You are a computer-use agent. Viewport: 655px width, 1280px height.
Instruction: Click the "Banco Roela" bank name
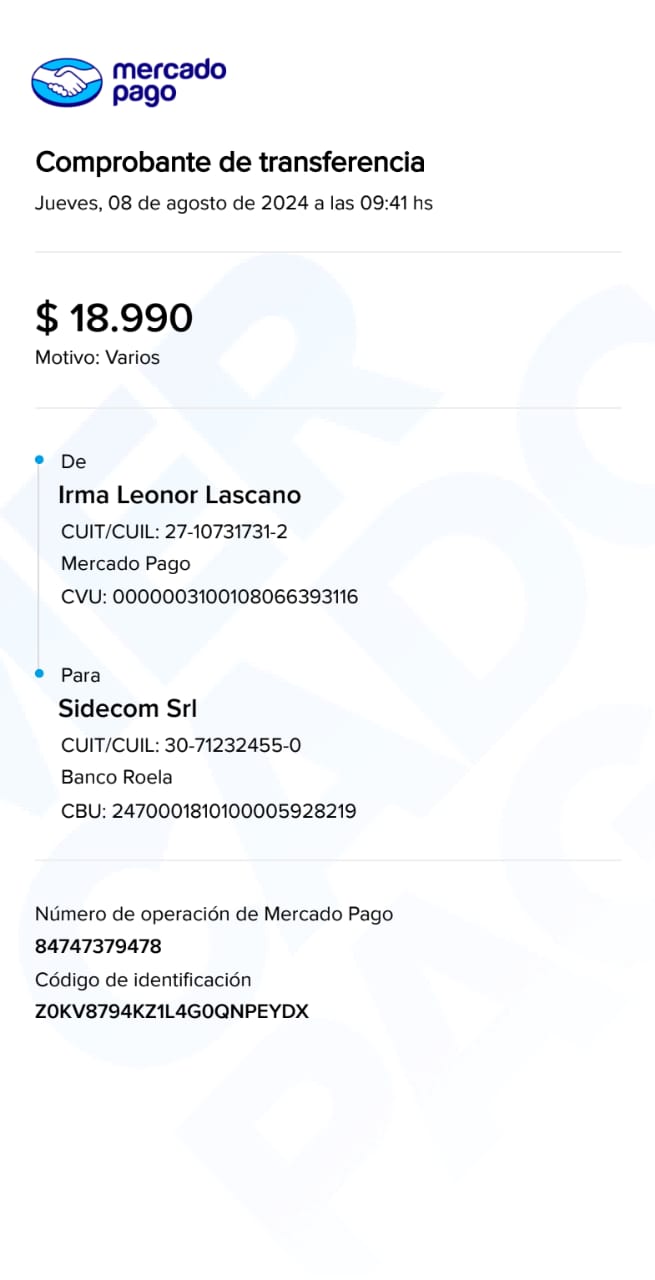click(x=117, y=777)
